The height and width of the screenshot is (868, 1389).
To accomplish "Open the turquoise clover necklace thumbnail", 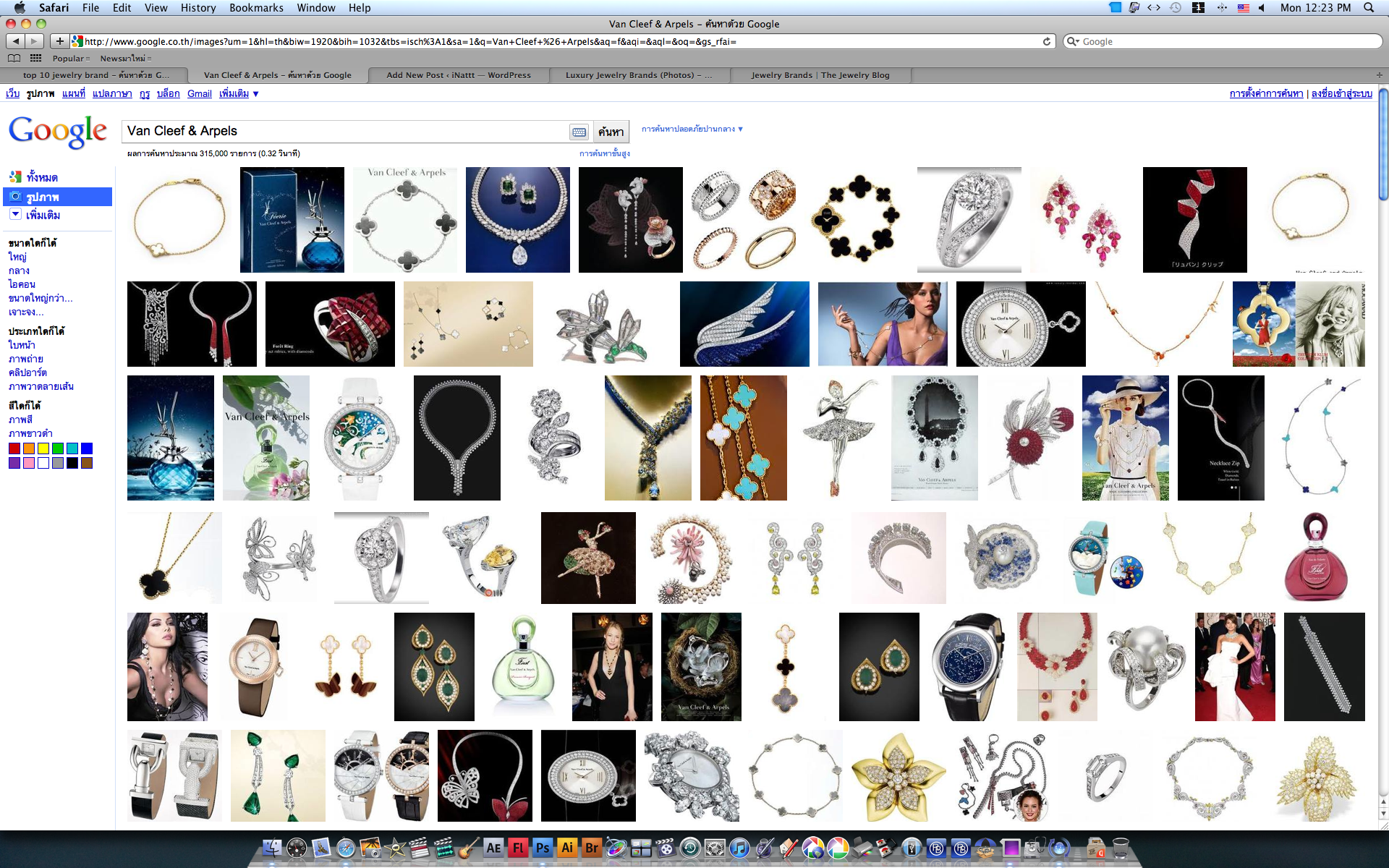I will click(743, 438).
